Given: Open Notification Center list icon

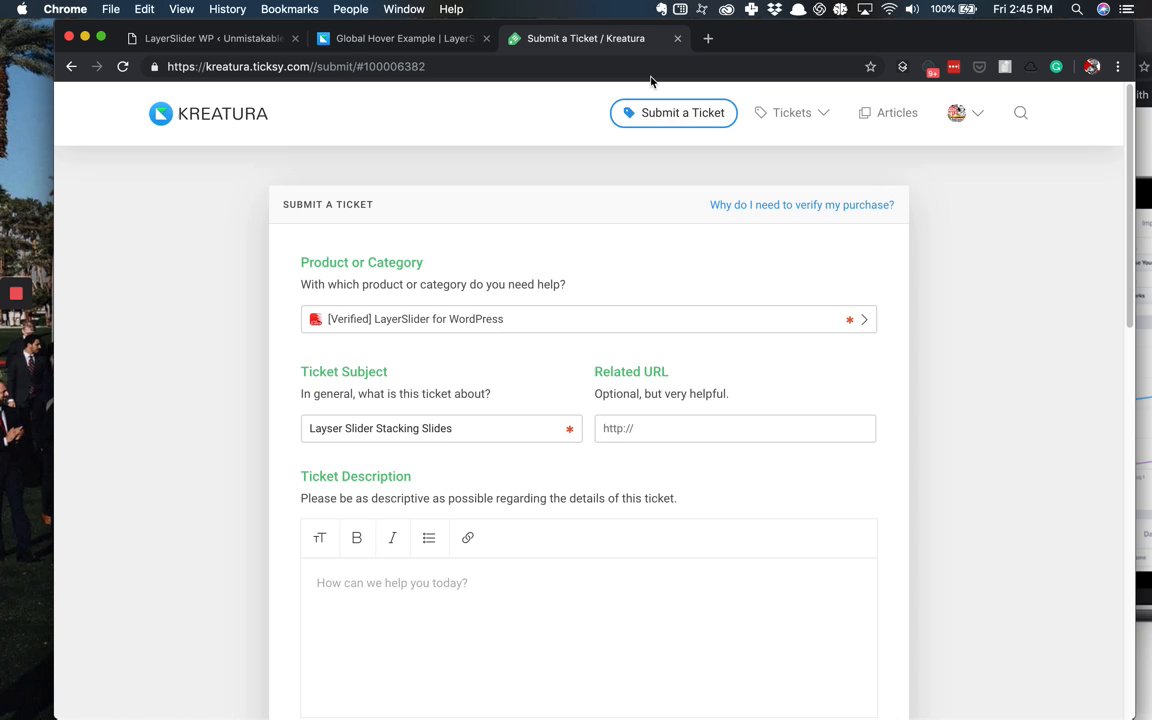Looking at the screenshot, I should click(1126, 9).
